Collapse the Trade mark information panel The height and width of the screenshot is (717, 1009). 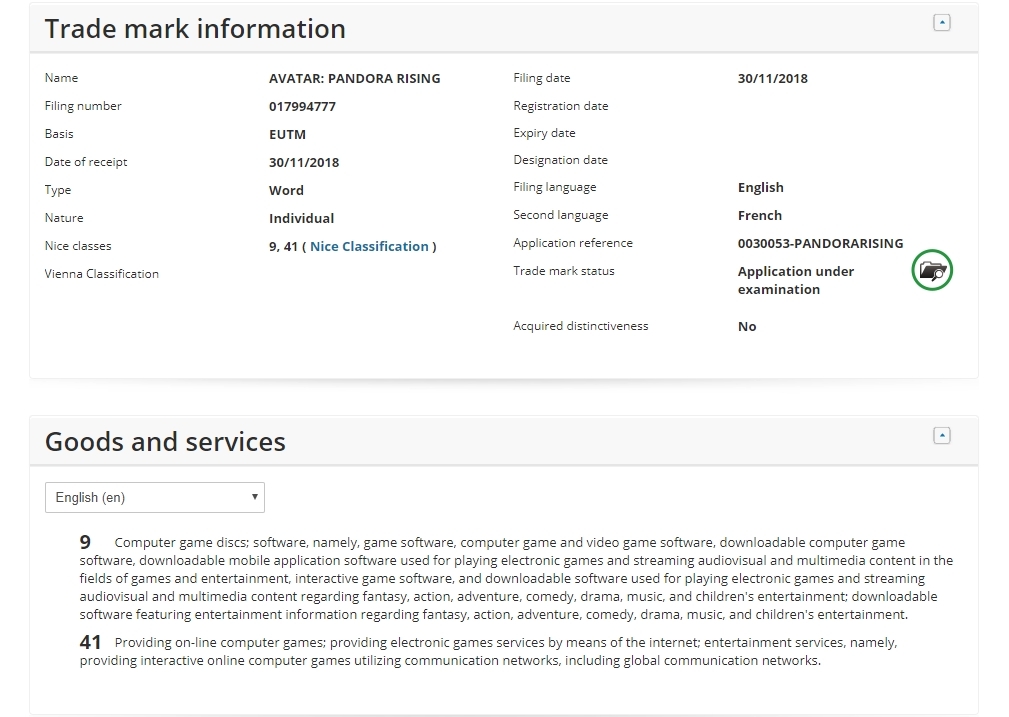941,23
